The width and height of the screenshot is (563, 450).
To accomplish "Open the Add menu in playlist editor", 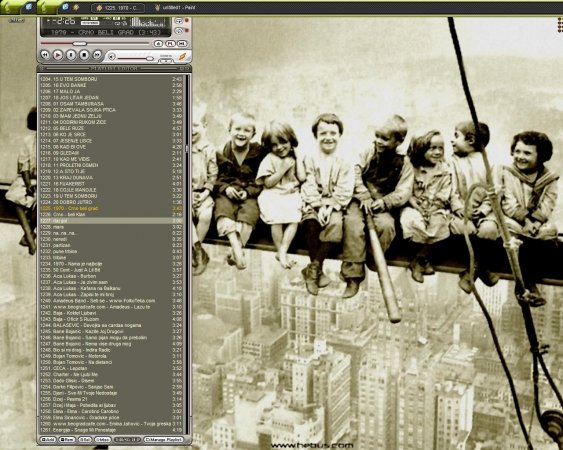I will click(48, 439).
